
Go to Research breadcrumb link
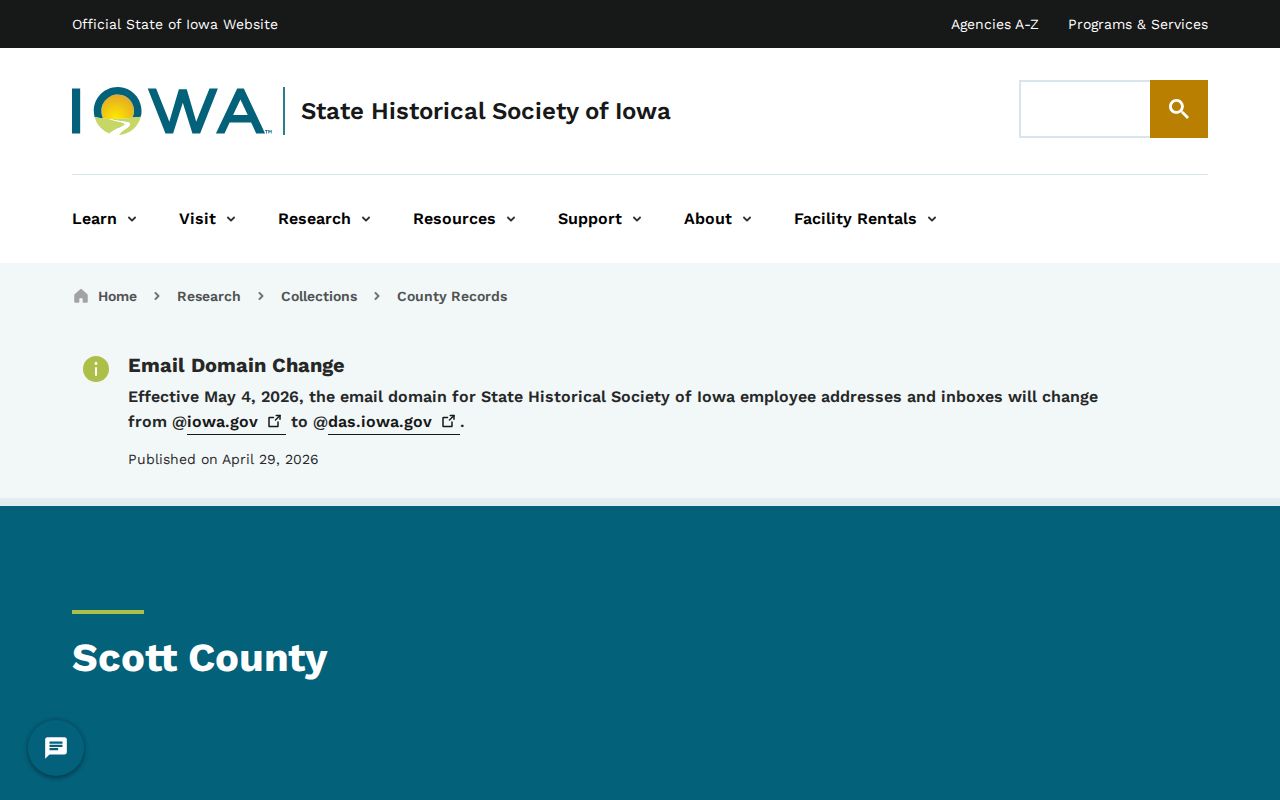pos(209,296)
